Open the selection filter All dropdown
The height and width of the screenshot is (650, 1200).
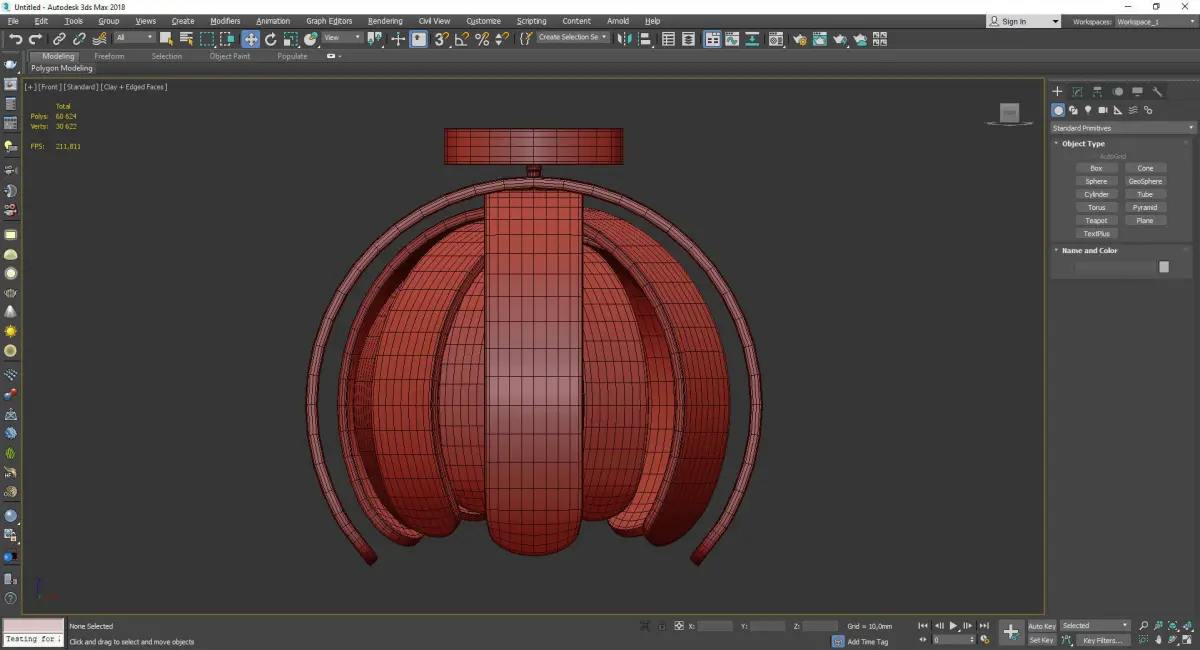click(x=134, y=38)
